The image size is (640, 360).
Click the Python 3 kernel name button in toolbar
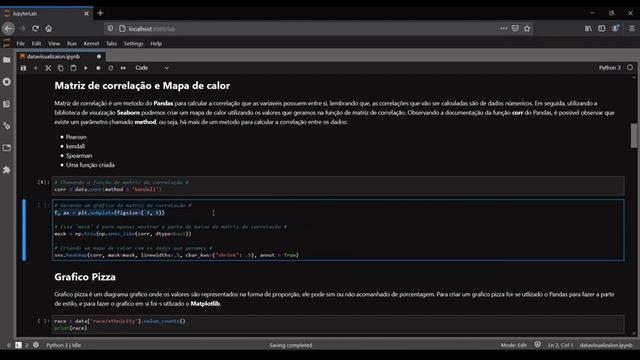[609, 68]
